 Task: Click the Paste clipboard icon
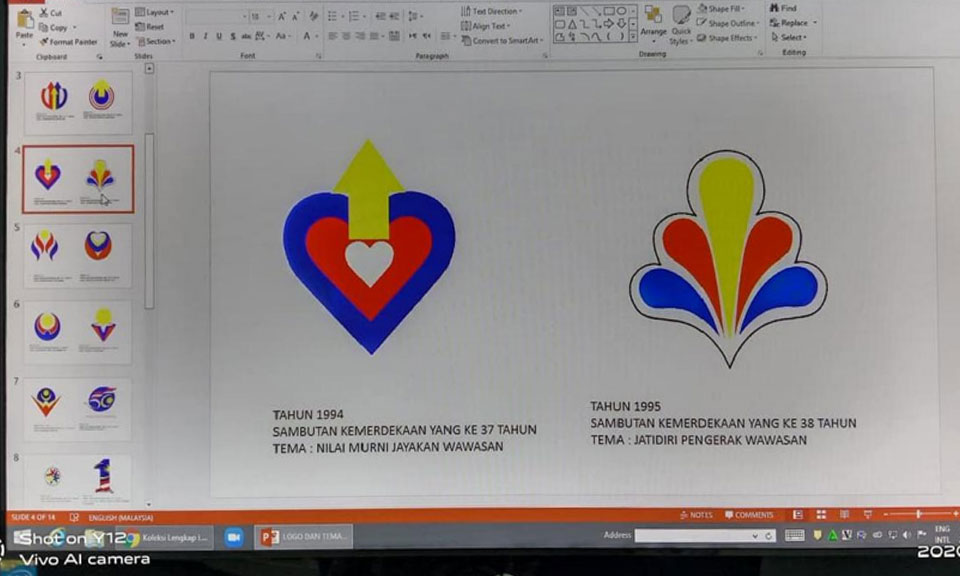(24, 20)
